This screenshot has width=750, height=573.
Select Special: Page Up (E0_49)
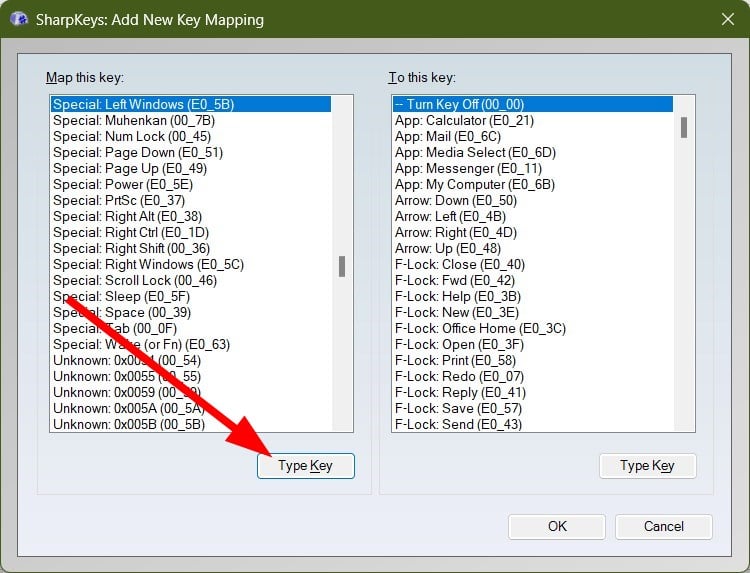click(191, 168)
